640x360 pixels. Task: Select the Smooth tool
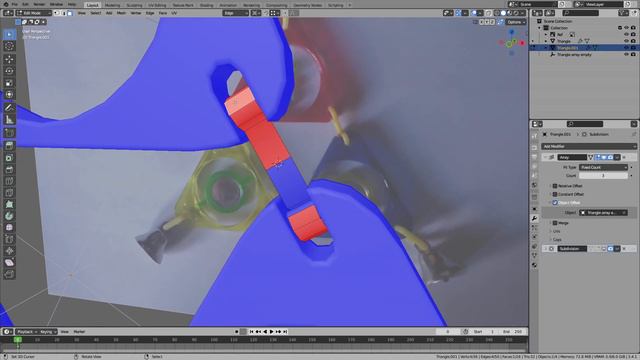point(9,227)
